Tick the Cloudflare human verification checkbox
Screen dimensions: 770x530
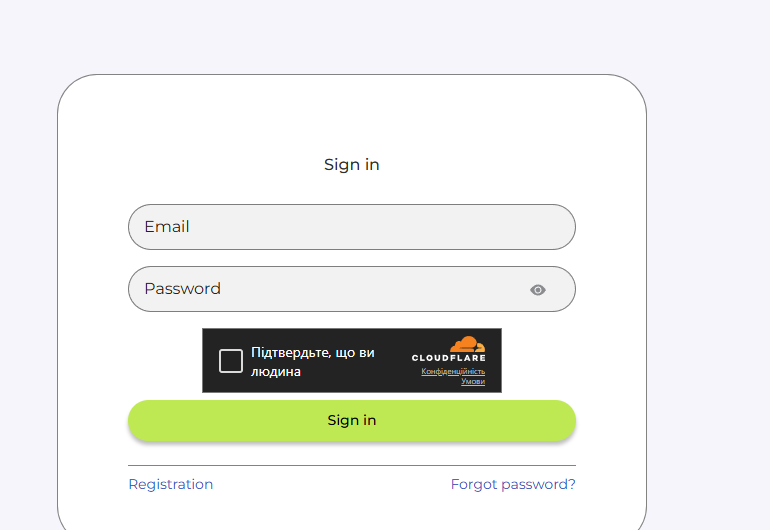[x=231, y=361]
